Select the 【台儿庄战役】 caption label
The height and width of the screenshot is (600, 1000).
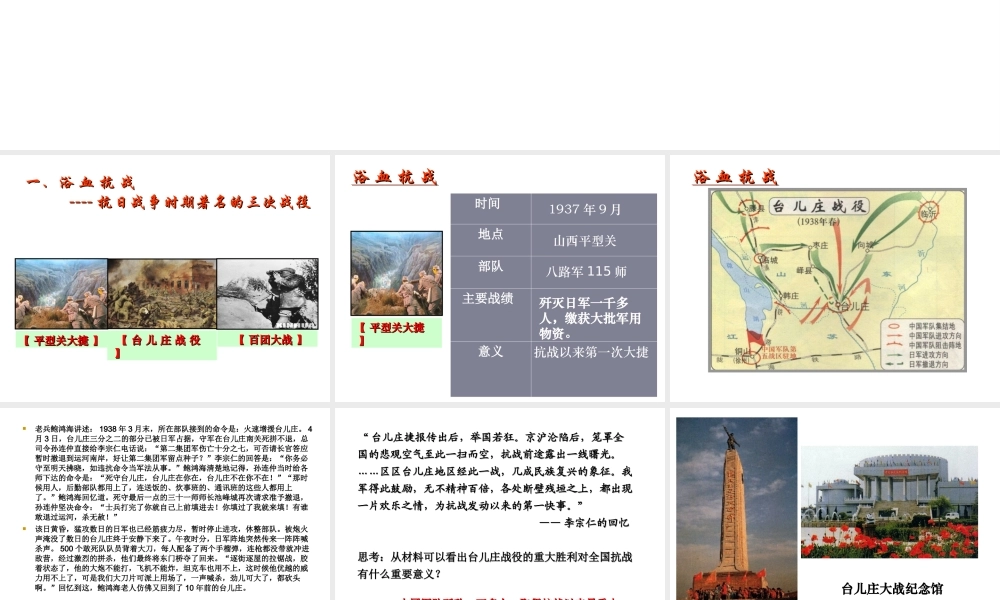tap(162, 346)
